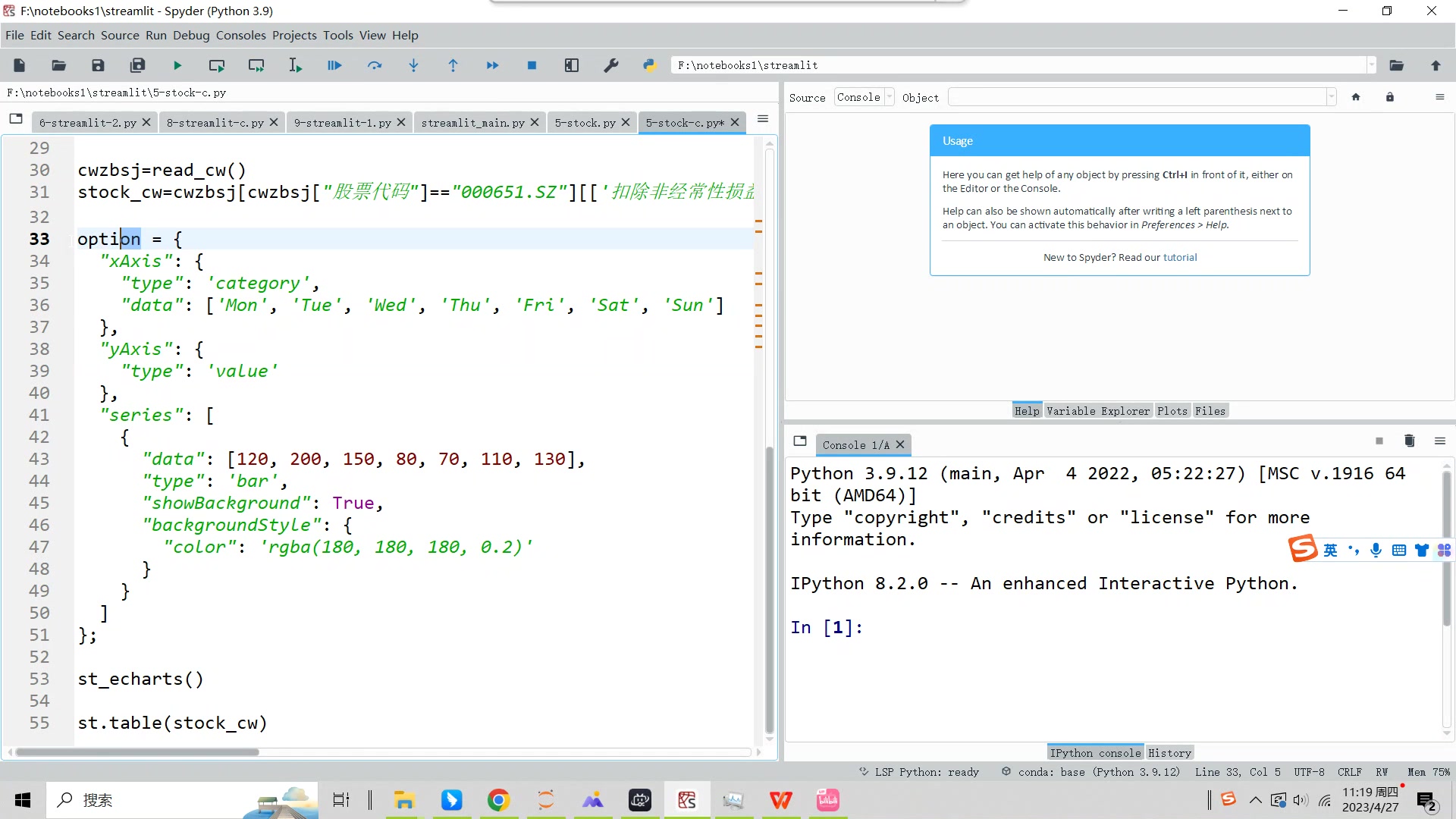Click the Debug file icon
The height and width of the screenshot is (819, 1456).
click(334, 66)
